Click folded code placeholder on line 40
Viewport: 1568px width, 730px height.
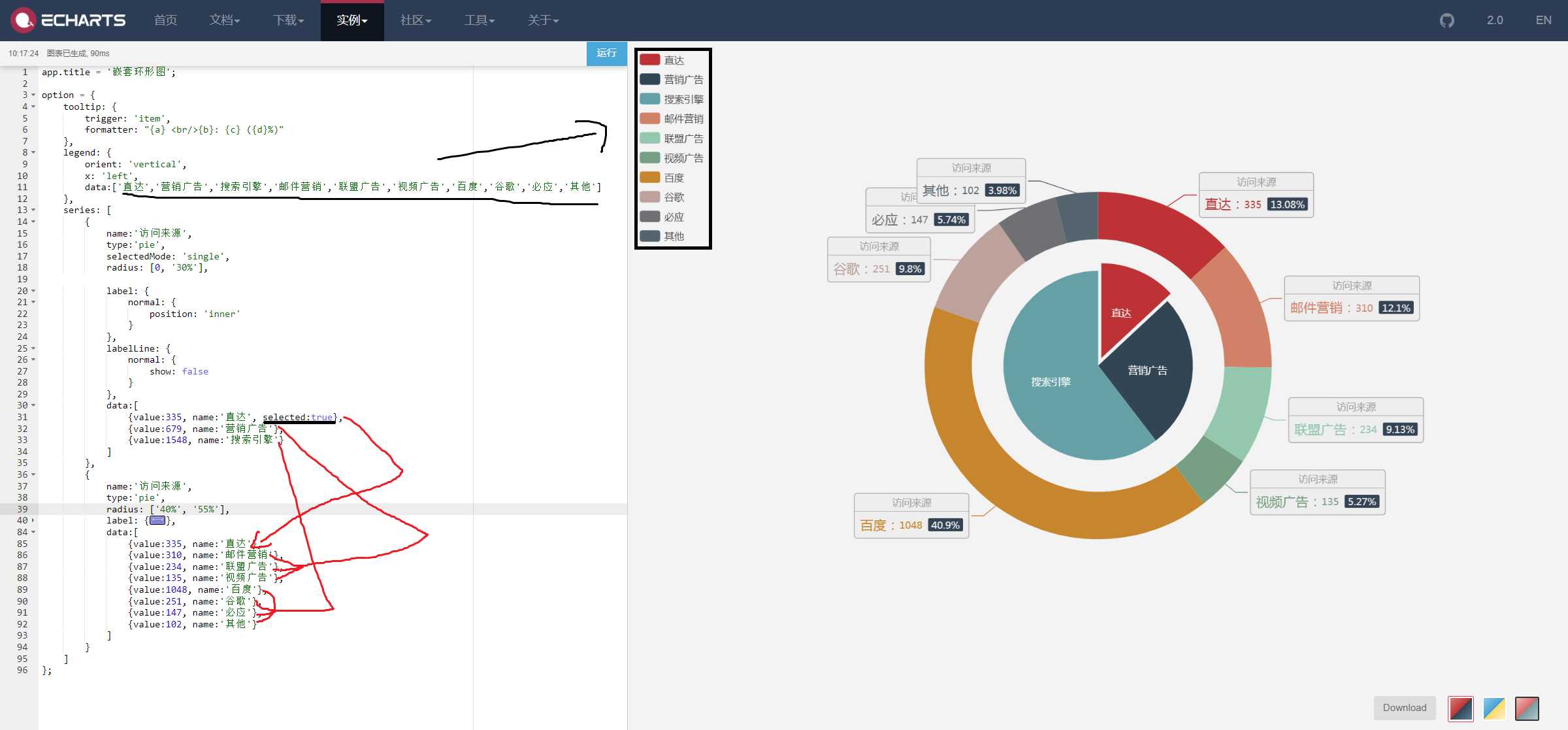[157, 520]
